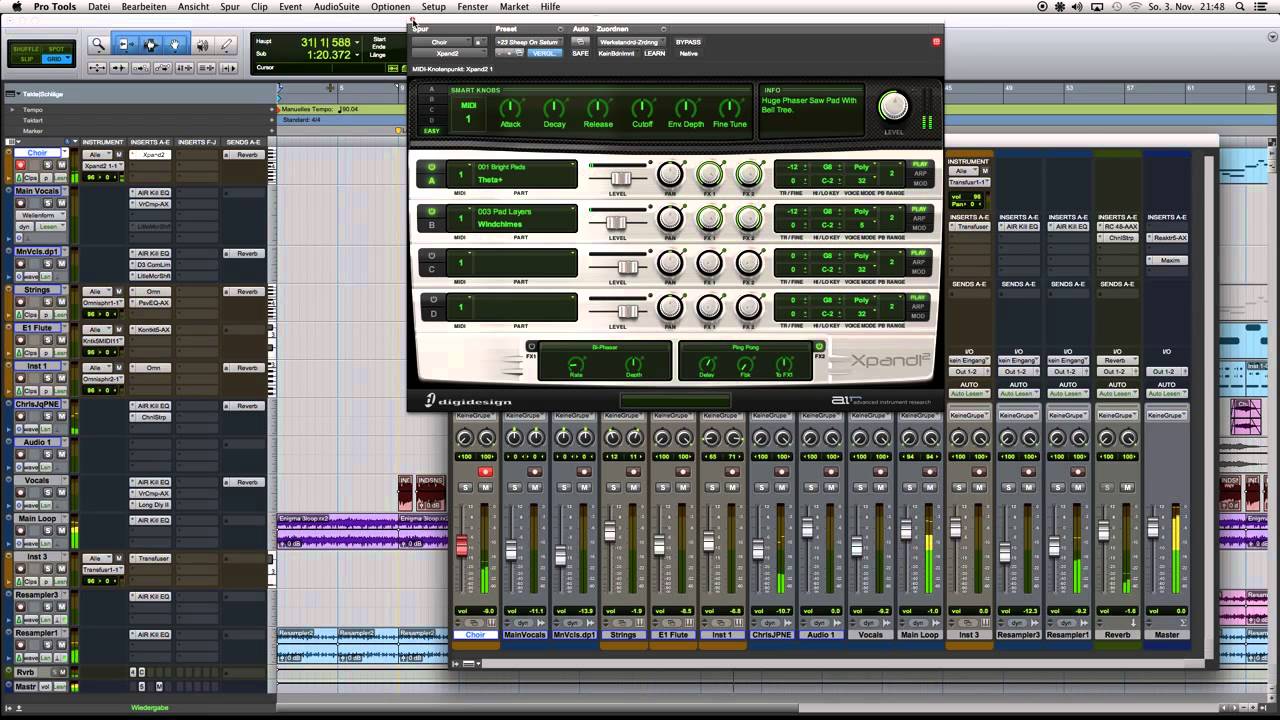Click the VERGL. compare button
The image size is (1280, 720).
pos(544,53)
